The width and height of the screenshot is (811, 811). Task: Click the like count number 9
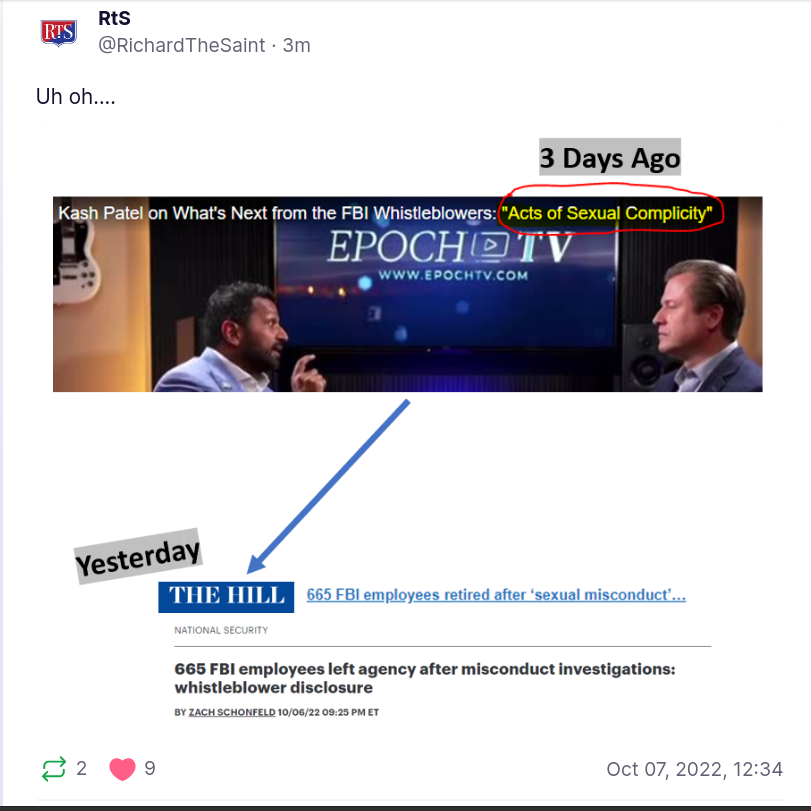pyautogui.click(x=150, y=769)
